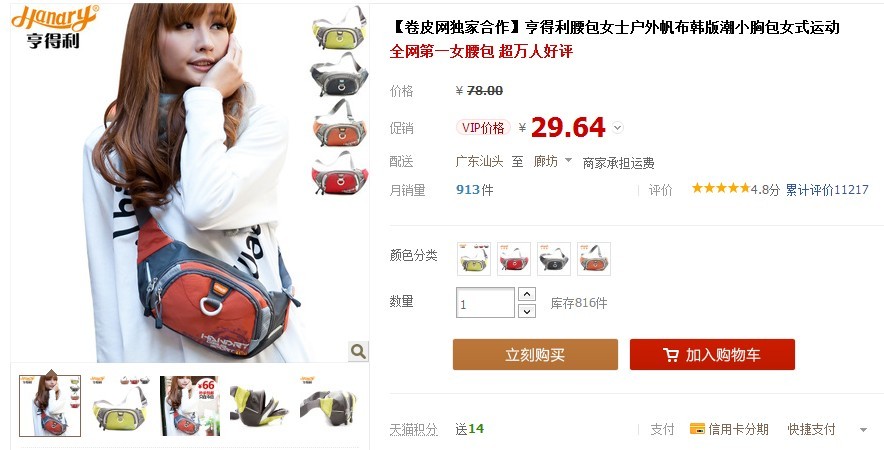Click the Hanary brand logo

tap(54, 27)
